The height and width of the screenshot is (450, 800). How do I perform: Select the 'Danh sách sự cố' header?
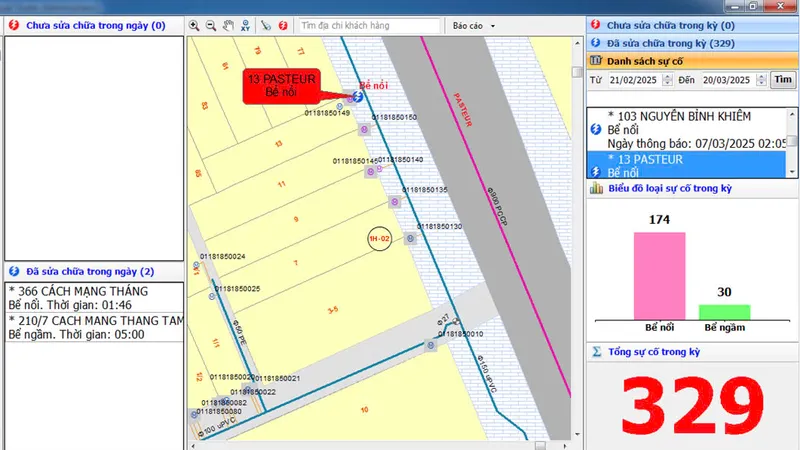pyautogui.click(x=692, y=61)
